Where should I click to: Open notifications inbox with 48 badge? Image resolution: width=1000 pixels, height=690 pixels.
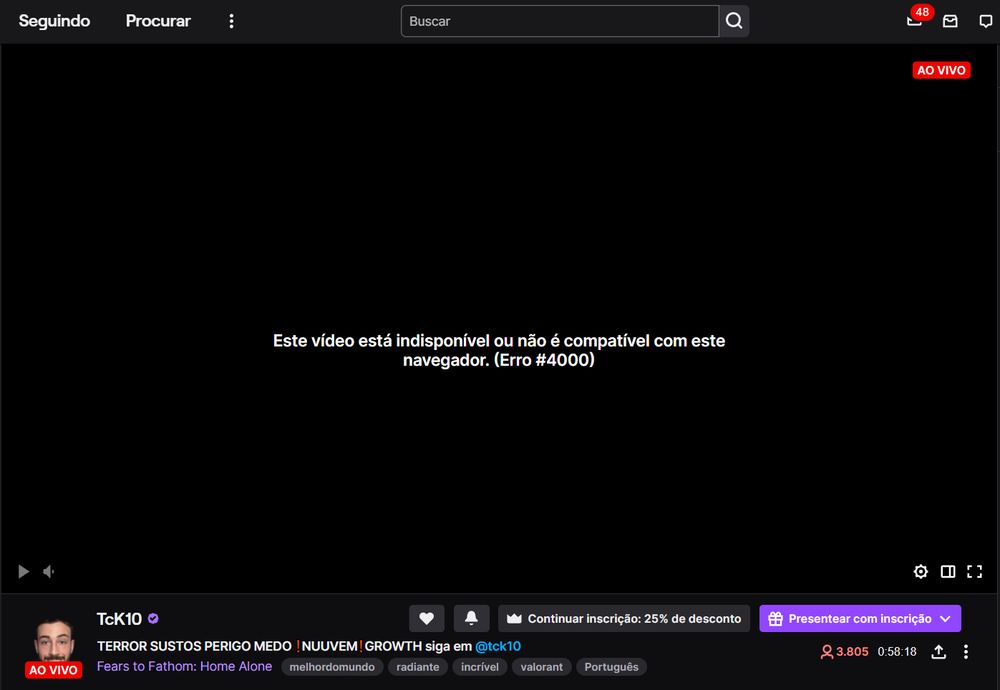915,20
